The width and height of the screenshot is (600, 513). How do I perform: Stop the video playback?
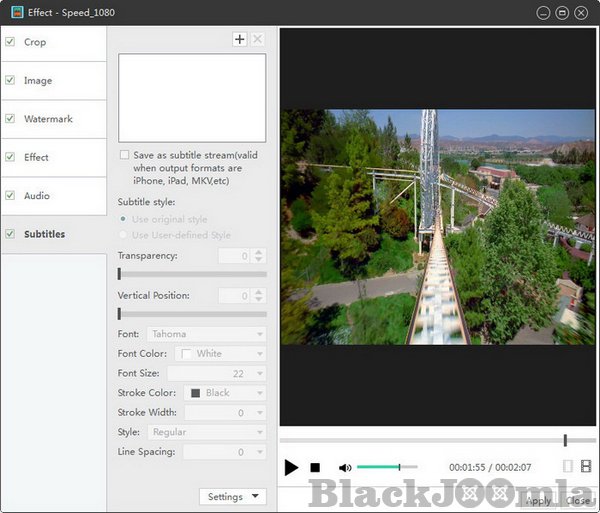click(x=315, y=467)
